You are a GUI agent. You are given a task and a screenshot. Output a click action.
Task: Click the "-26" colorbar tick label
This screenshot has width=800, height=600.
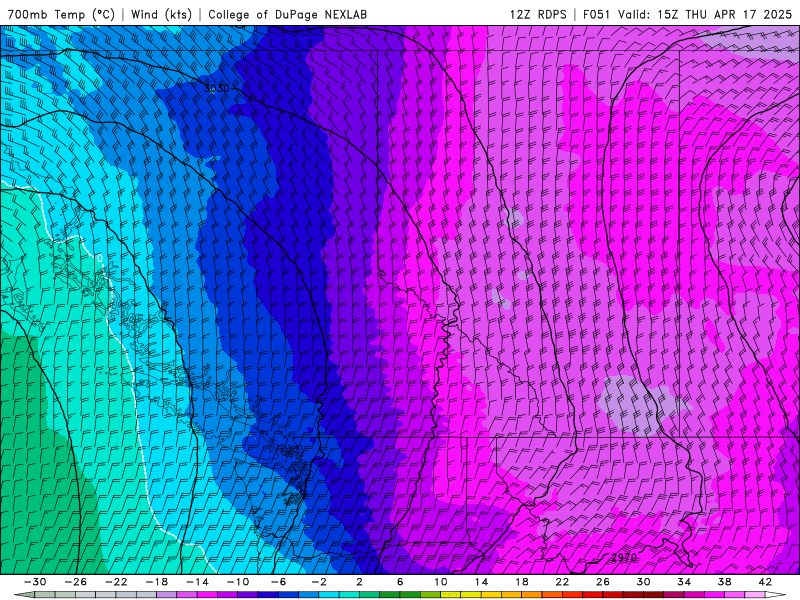76,582
